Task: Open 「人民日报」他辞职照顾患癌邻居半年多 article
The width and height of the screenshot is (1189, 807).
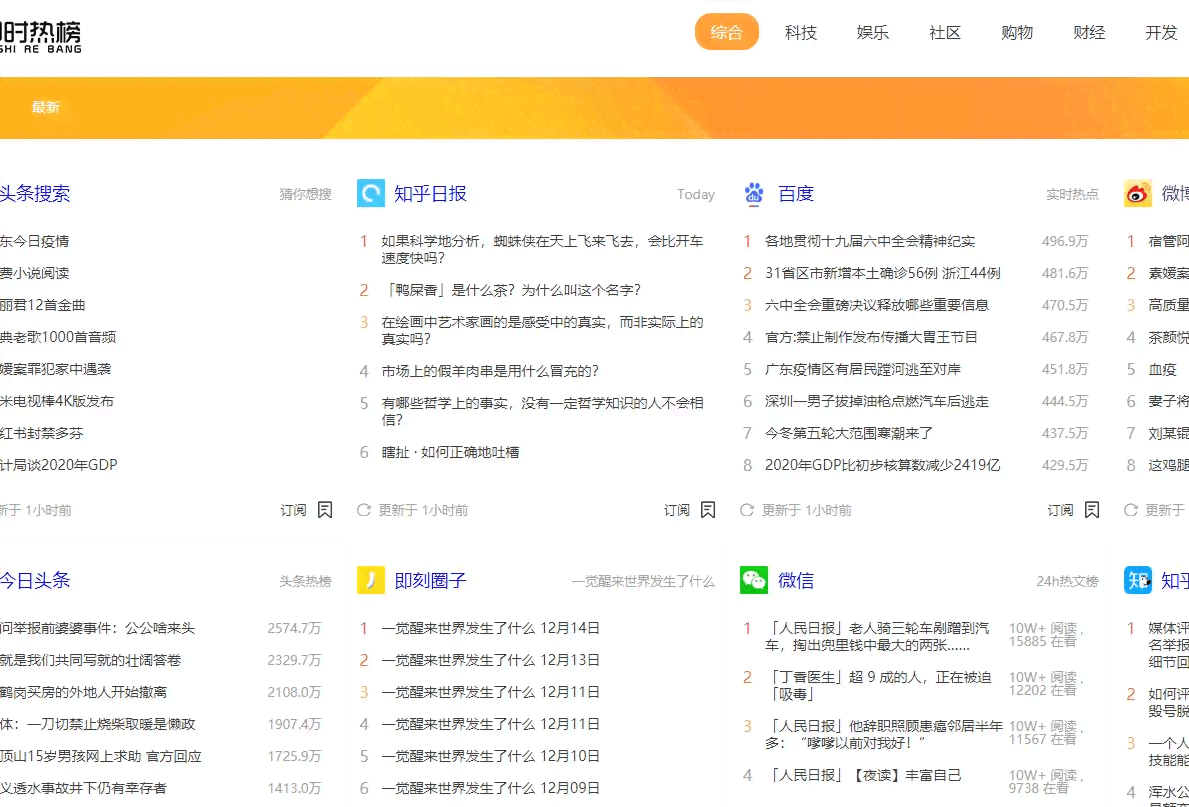Action: 884,734
